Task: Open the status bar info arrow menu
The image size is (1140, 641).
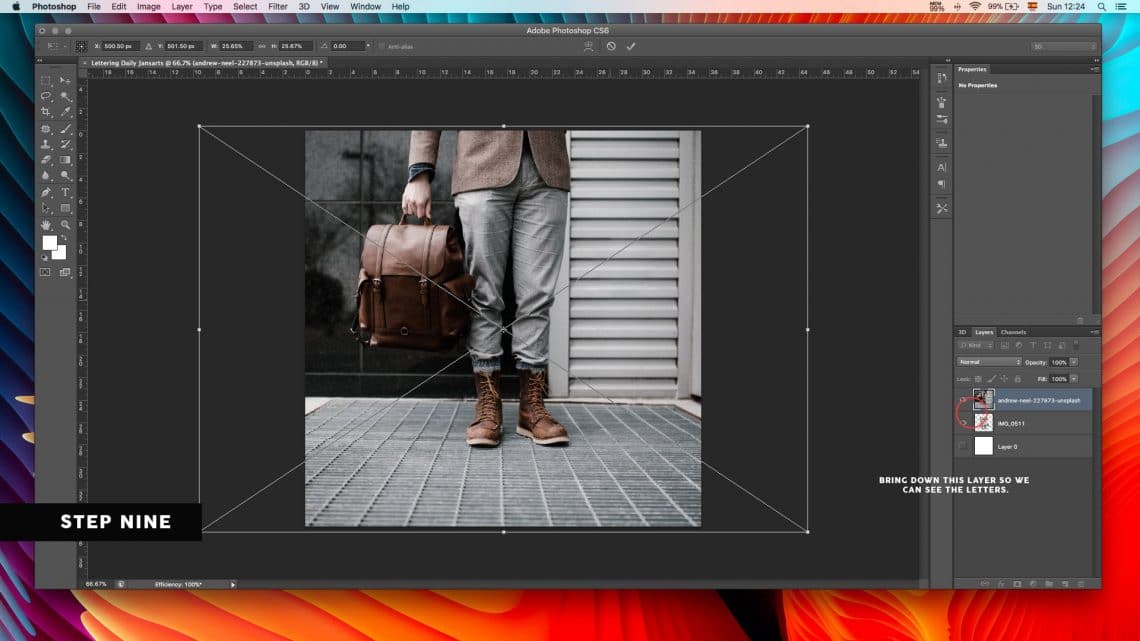Action: click(233, 584)
